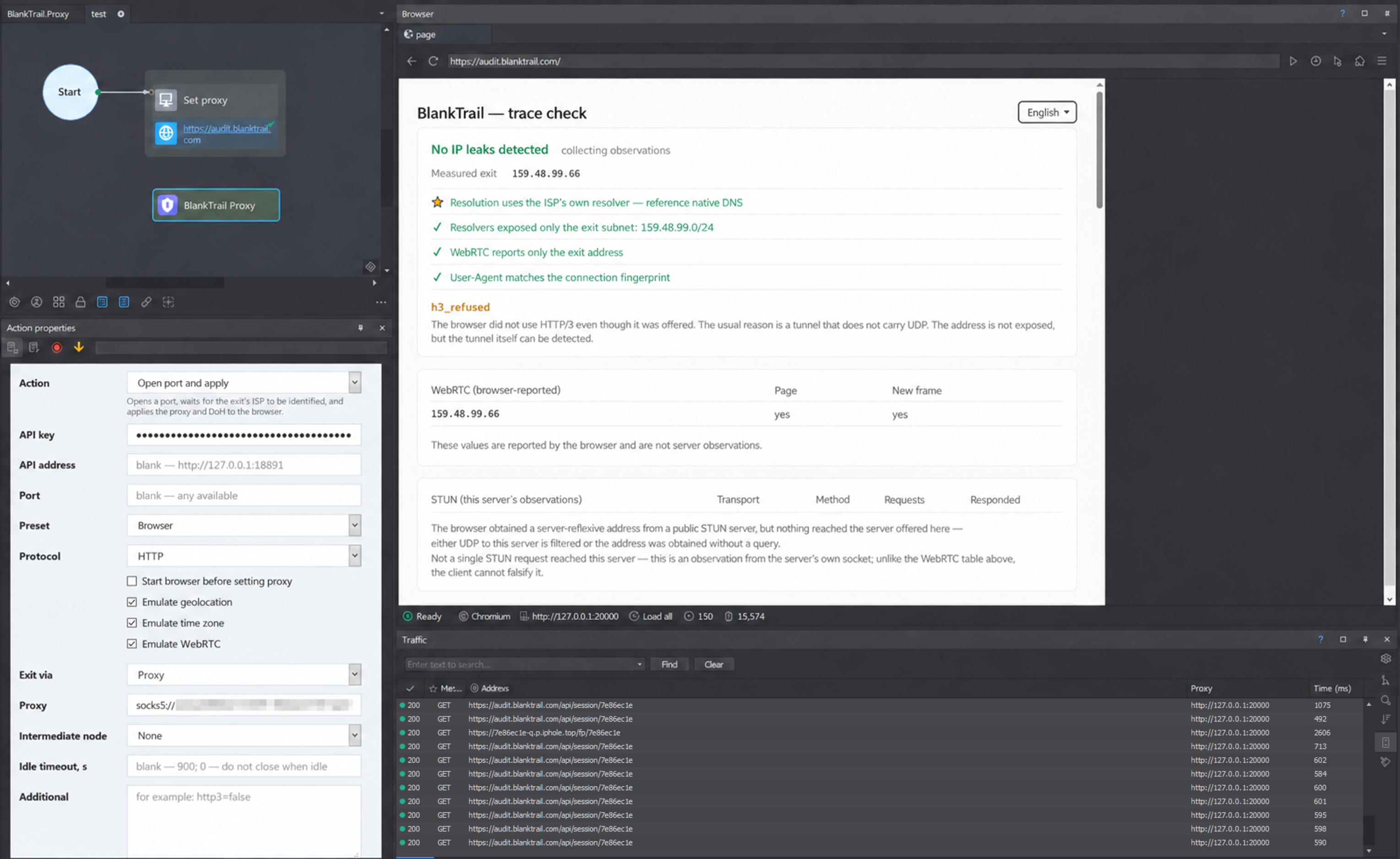The width and height of the screenshot is (1400, 859).
Task: Click the Clear button in Traffic
Action: [714, 664]
